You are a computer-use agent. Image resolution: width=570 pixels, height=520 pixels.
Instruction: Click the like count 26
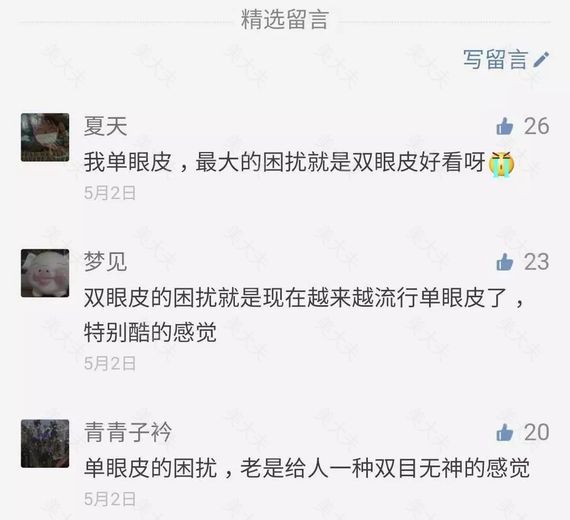[x=536, y=127]
